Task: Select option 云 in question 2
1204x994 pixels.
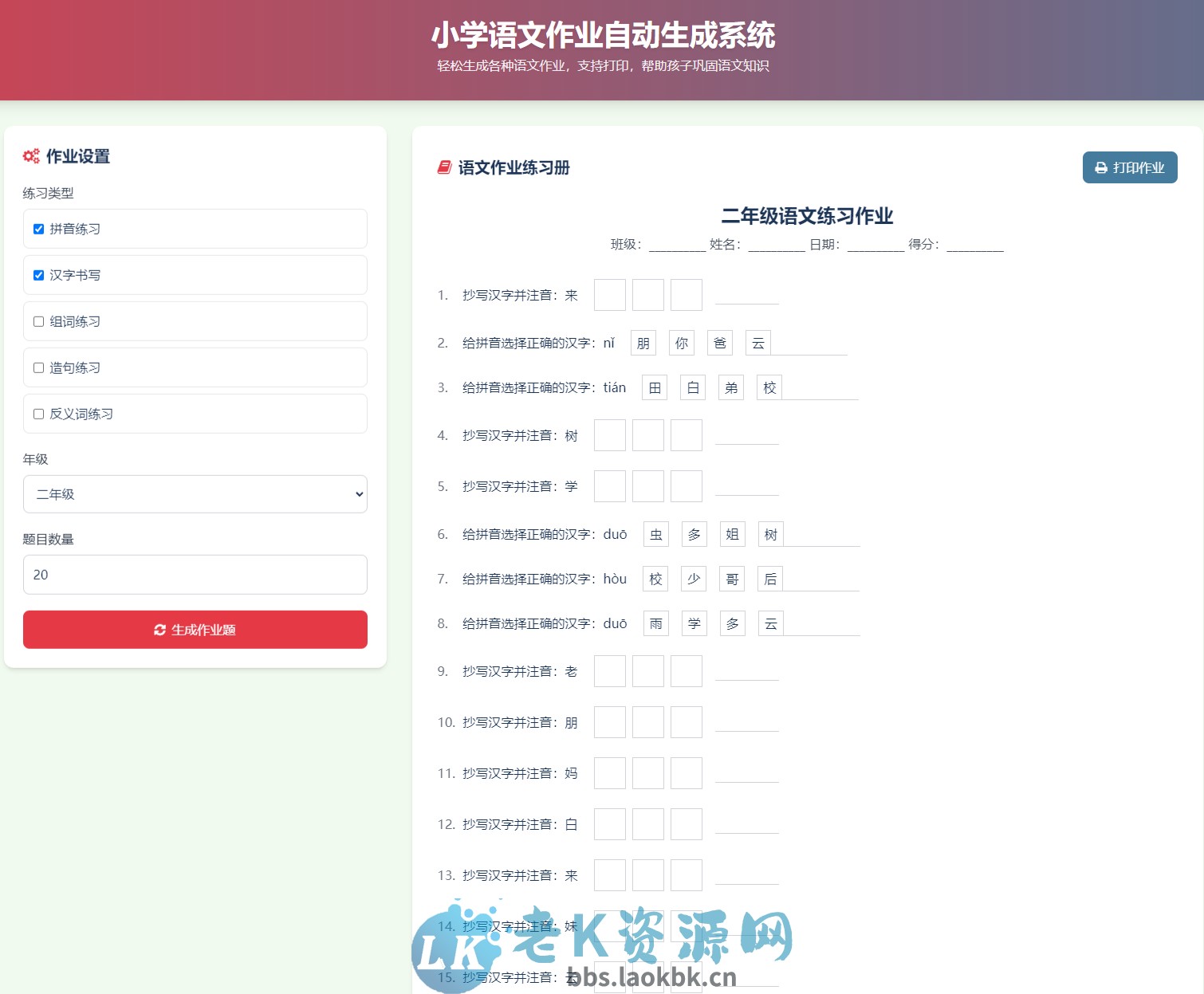Action: pyautogui.click(x=758, y=343)
